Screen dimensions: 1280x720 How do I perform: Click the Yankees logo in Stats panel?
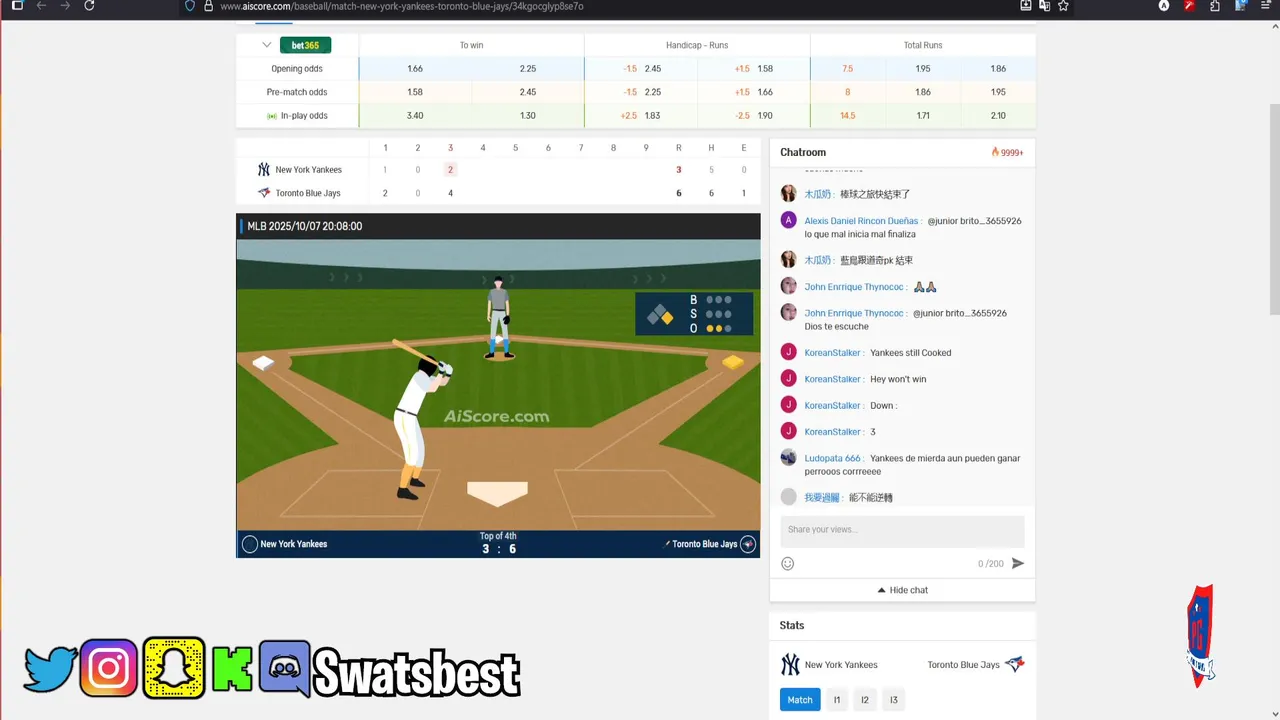[x=790, y=664]
